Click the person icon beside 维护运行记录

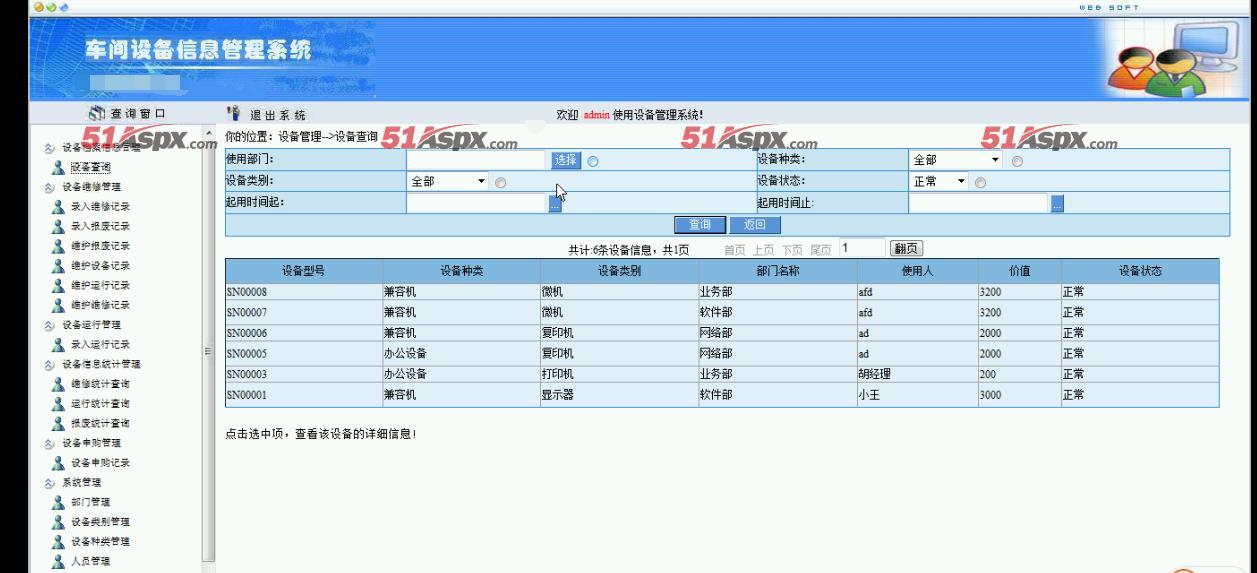(59, 286)
